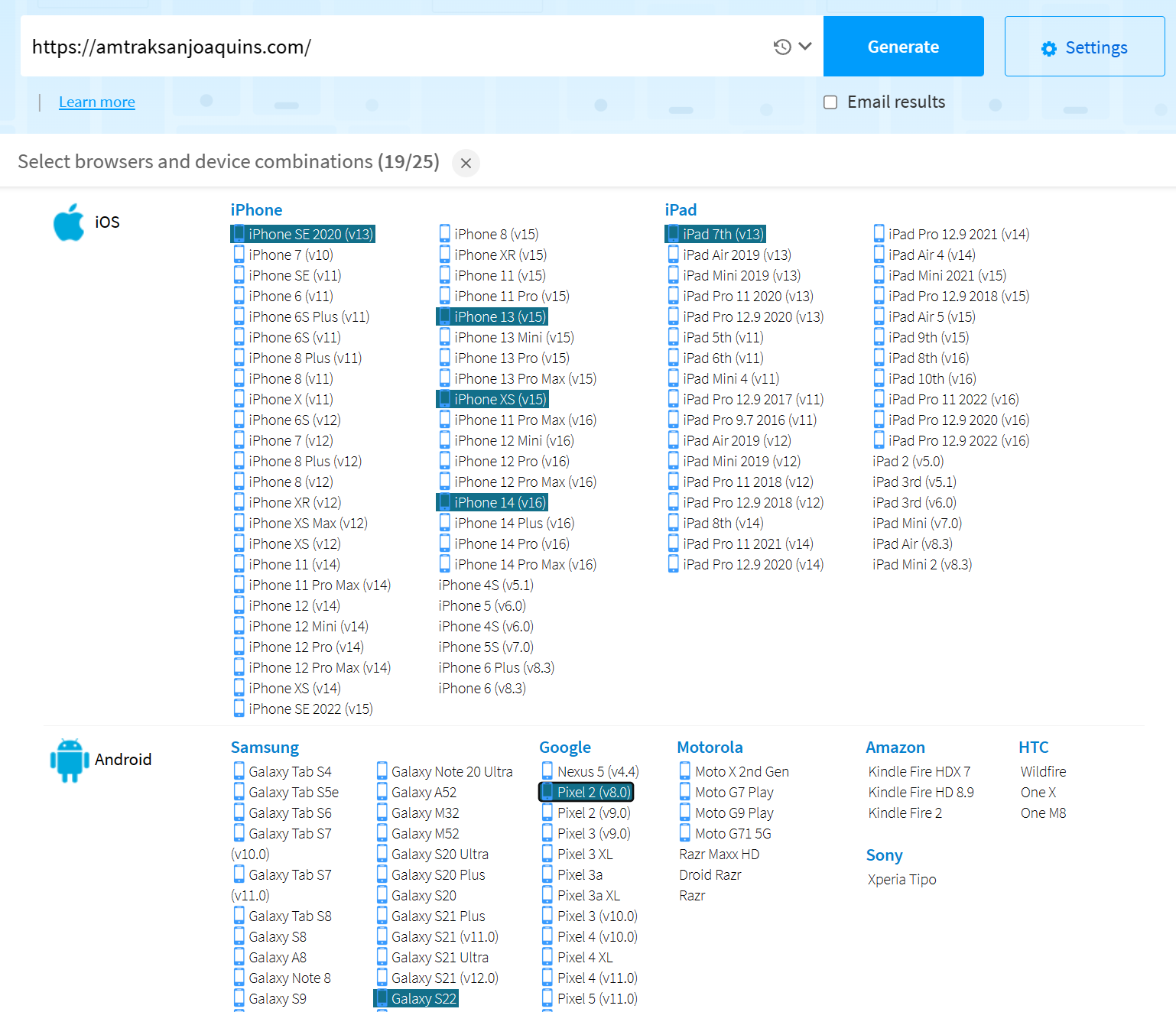Click the Apple iOS logo icon

pos(69,222)
